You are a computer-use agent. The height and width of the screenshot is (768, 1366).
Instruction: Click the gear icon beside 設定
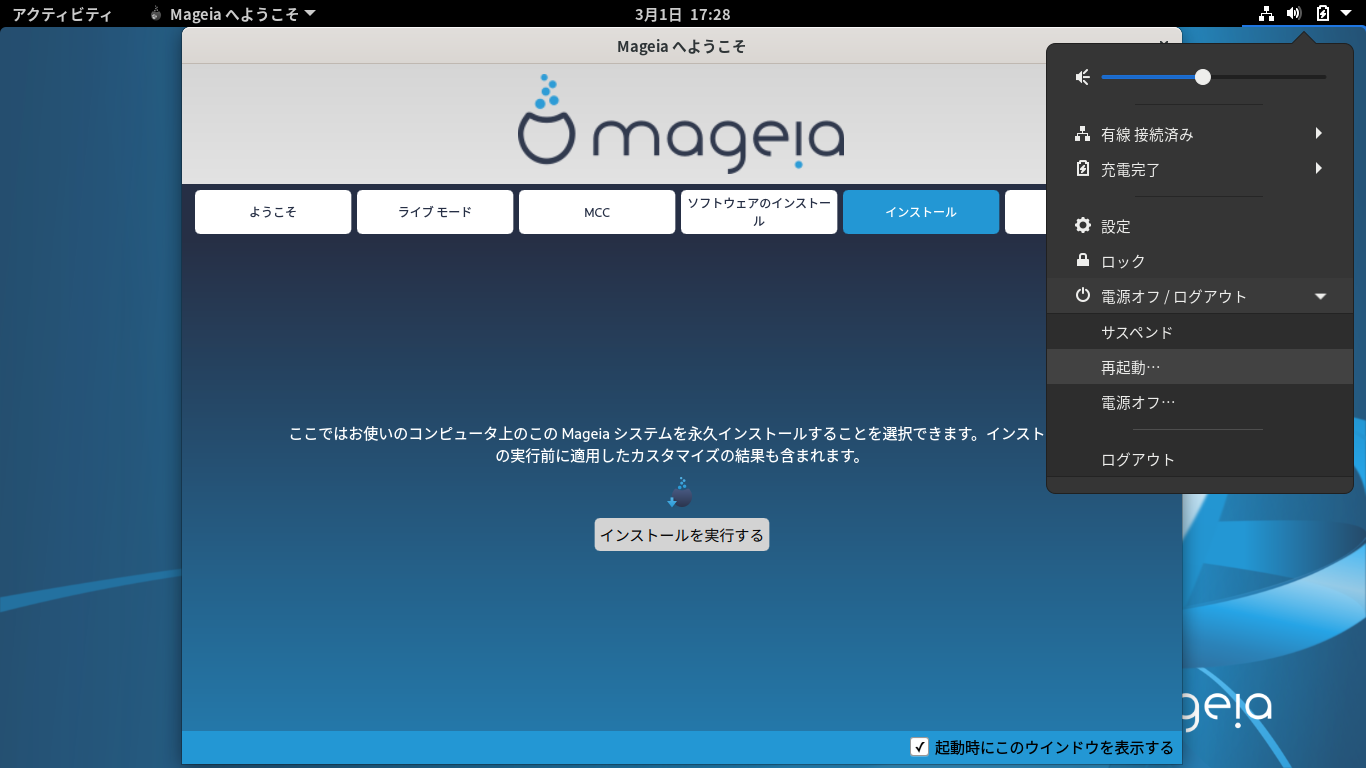point(1082,226)
